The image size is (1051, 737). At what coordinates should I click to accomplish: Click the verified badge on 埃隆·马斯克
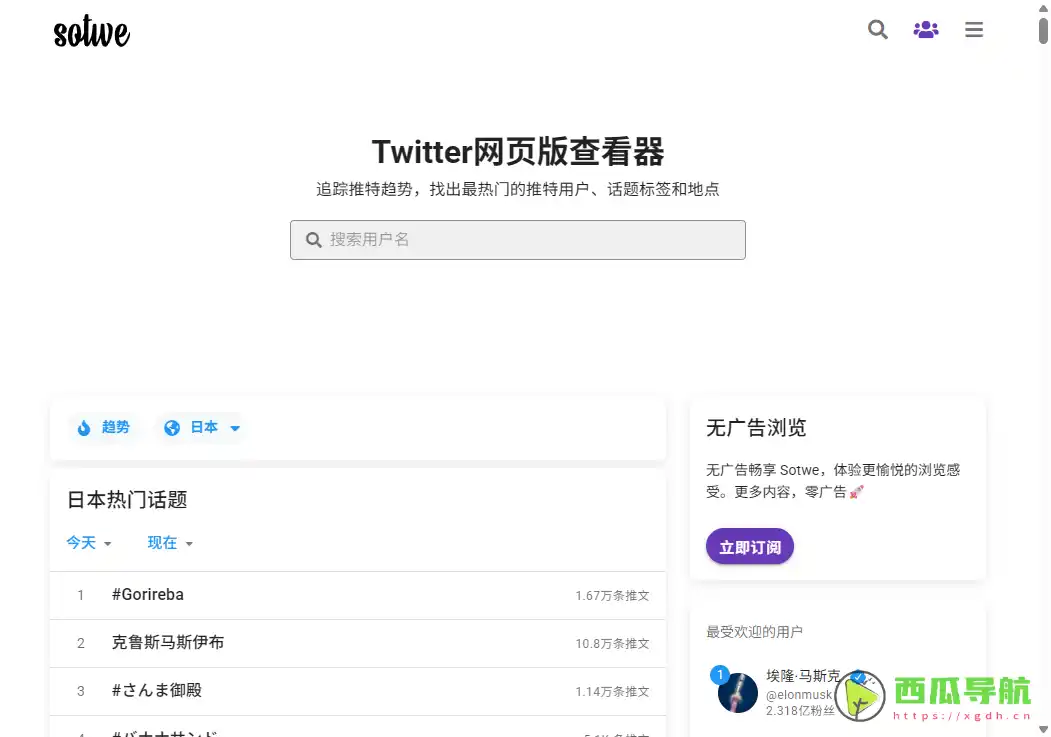857,677
